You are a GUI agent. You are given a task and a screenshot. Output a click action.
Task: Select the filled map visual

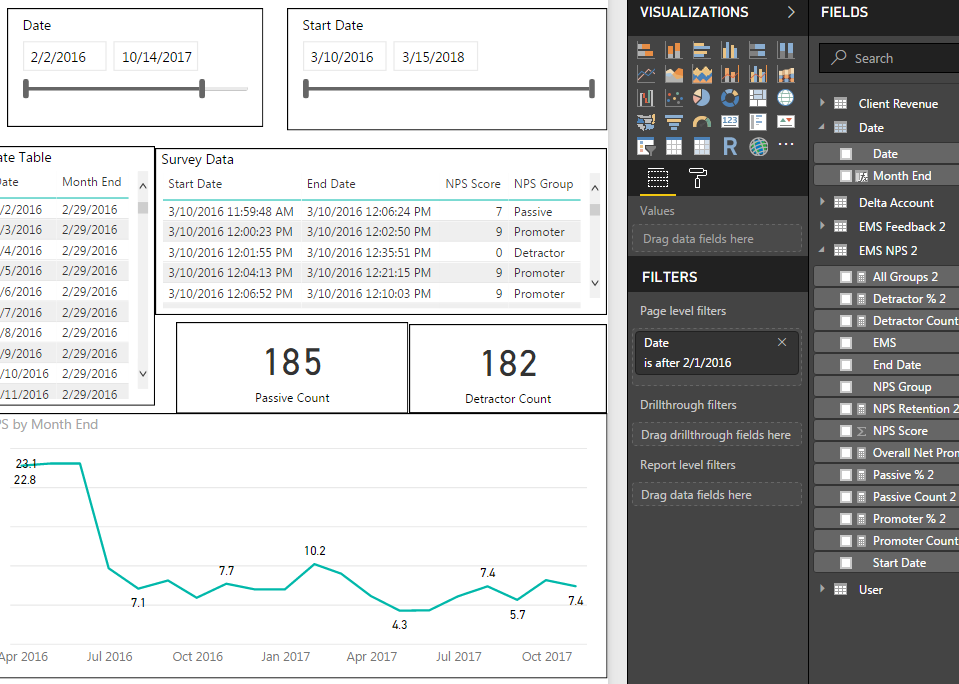645,122
